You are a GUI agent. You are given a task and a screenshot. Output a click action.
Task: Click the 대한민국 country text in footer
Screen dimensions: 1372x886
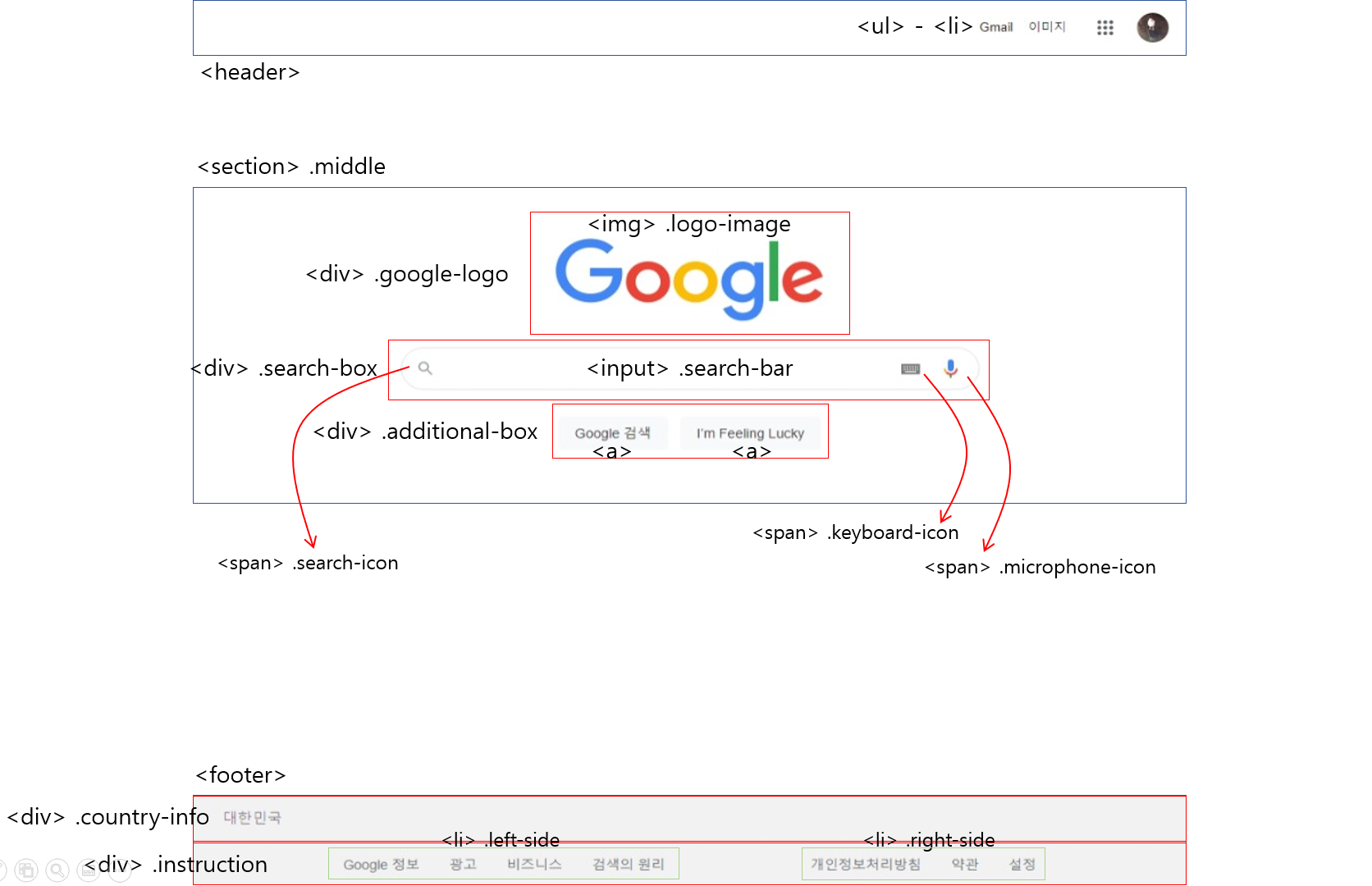(x=252, y=817)
